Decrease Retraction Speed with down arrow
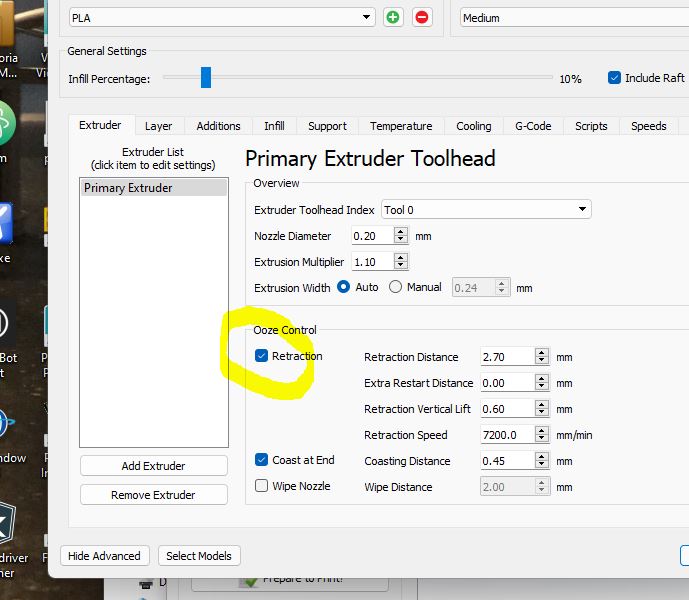This screenshot has width=689, height=600. (542, 439)
